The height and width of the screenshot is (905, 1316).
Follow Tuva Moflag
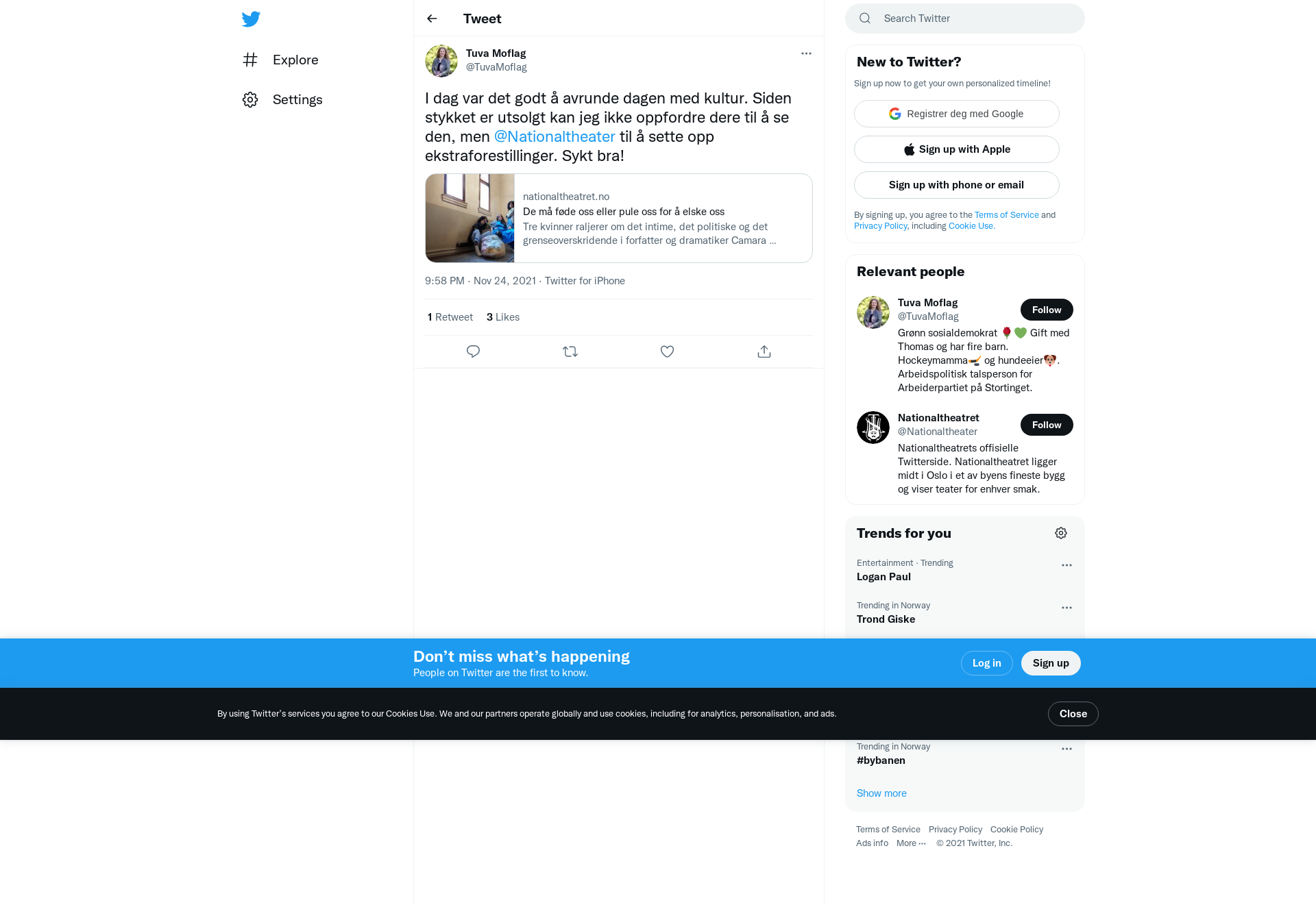click(1047, 310)
